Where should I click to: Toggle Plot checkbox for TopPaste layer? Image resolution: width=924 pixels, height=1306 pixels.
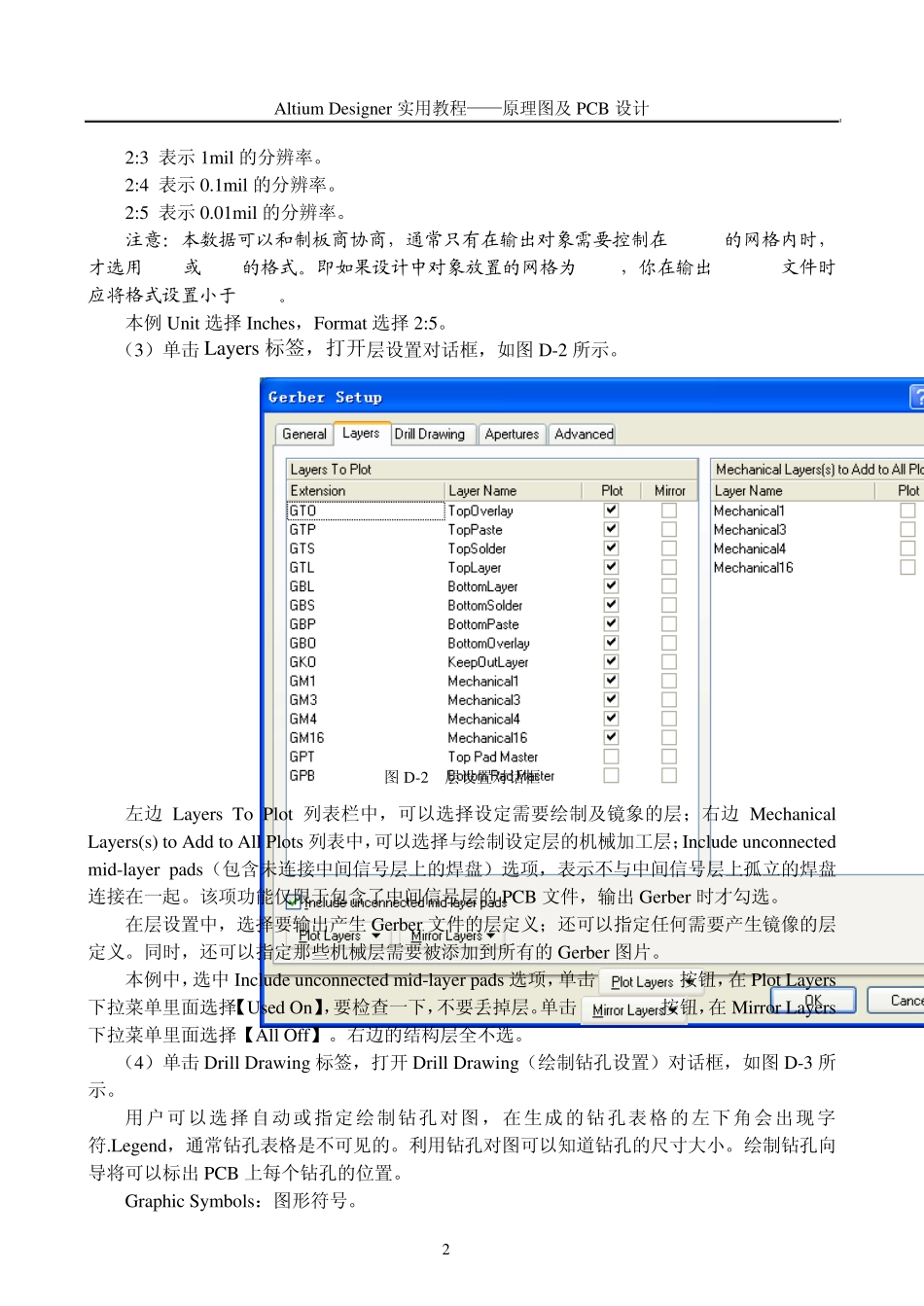coord(611,529)
